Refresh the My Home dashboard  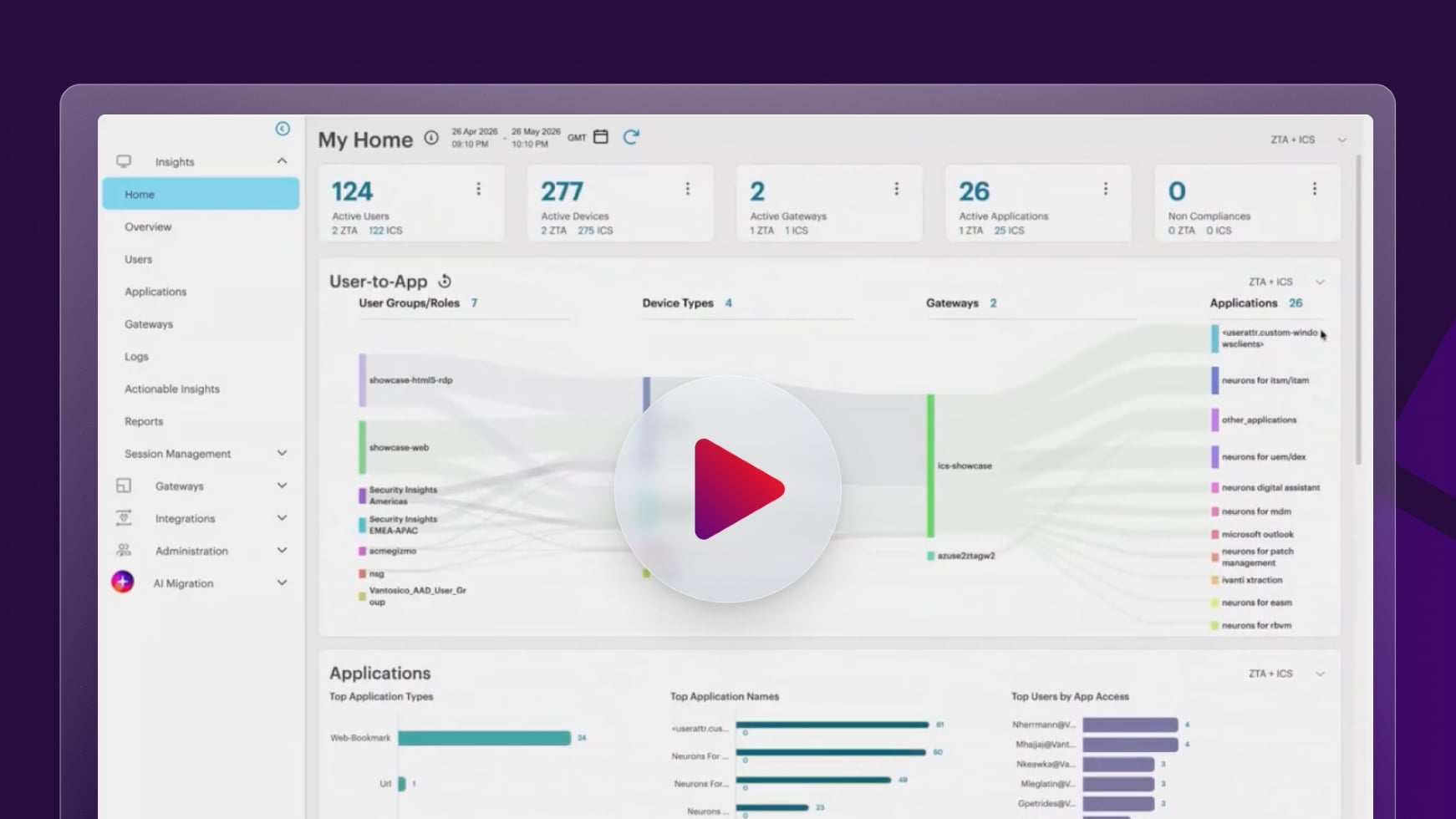631,137
